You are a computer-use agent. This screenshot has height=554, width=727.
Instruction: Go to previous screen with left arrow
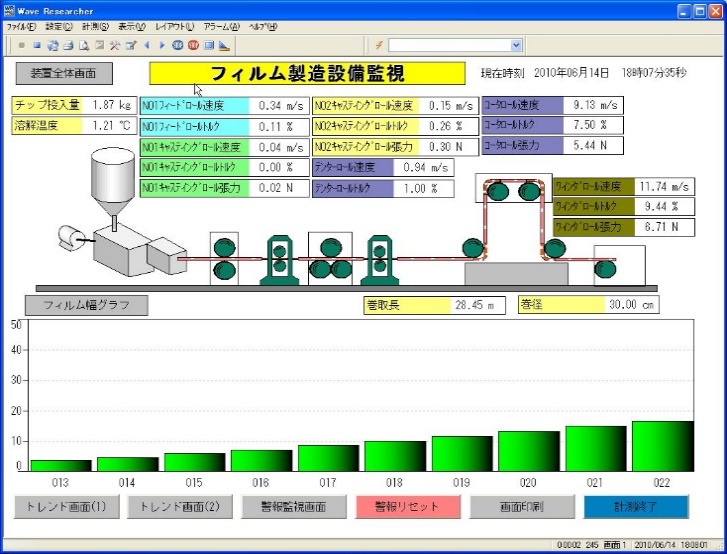click(x=147, y=45)
